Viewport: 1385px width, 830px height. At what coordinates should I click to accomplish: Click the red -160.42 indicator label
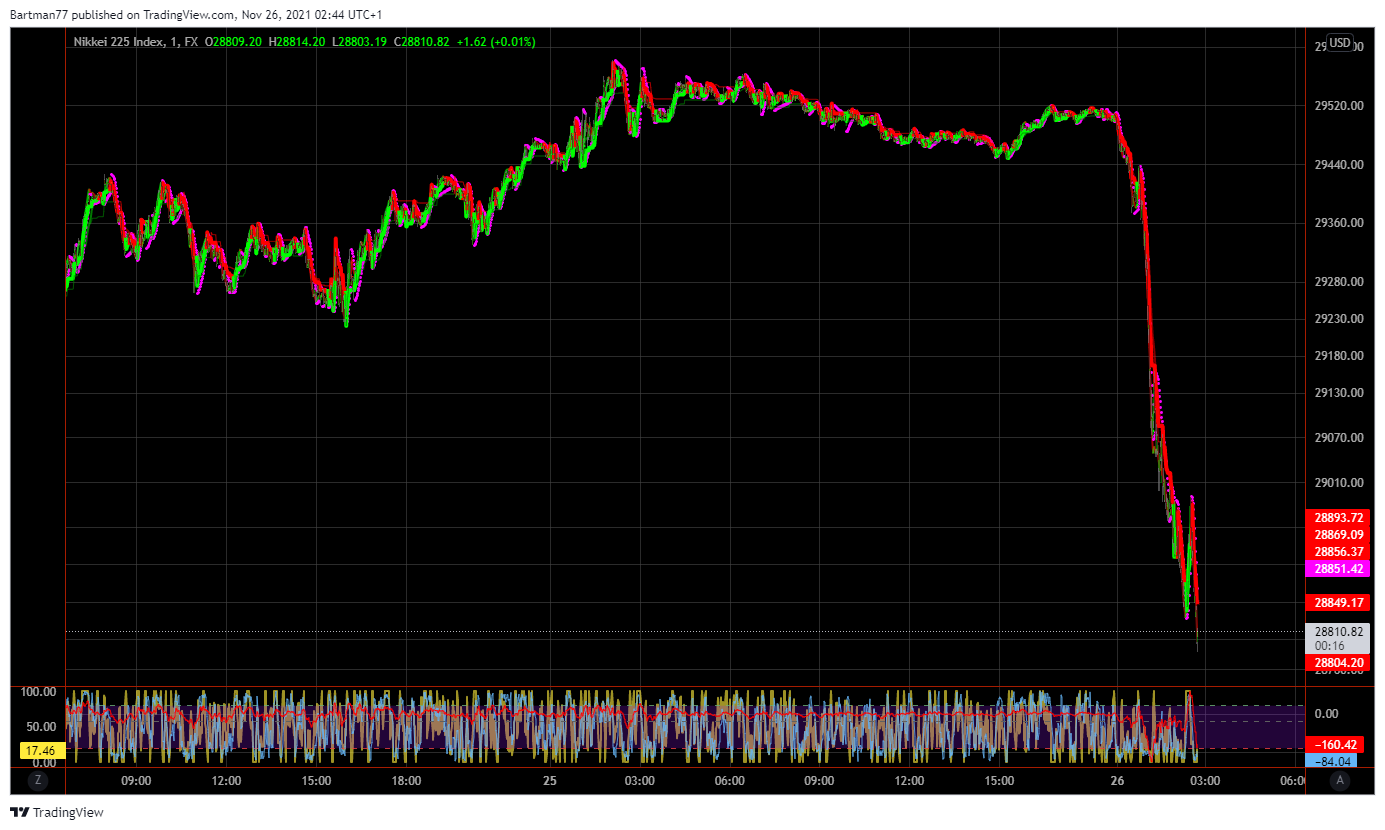pos(1338,744)
